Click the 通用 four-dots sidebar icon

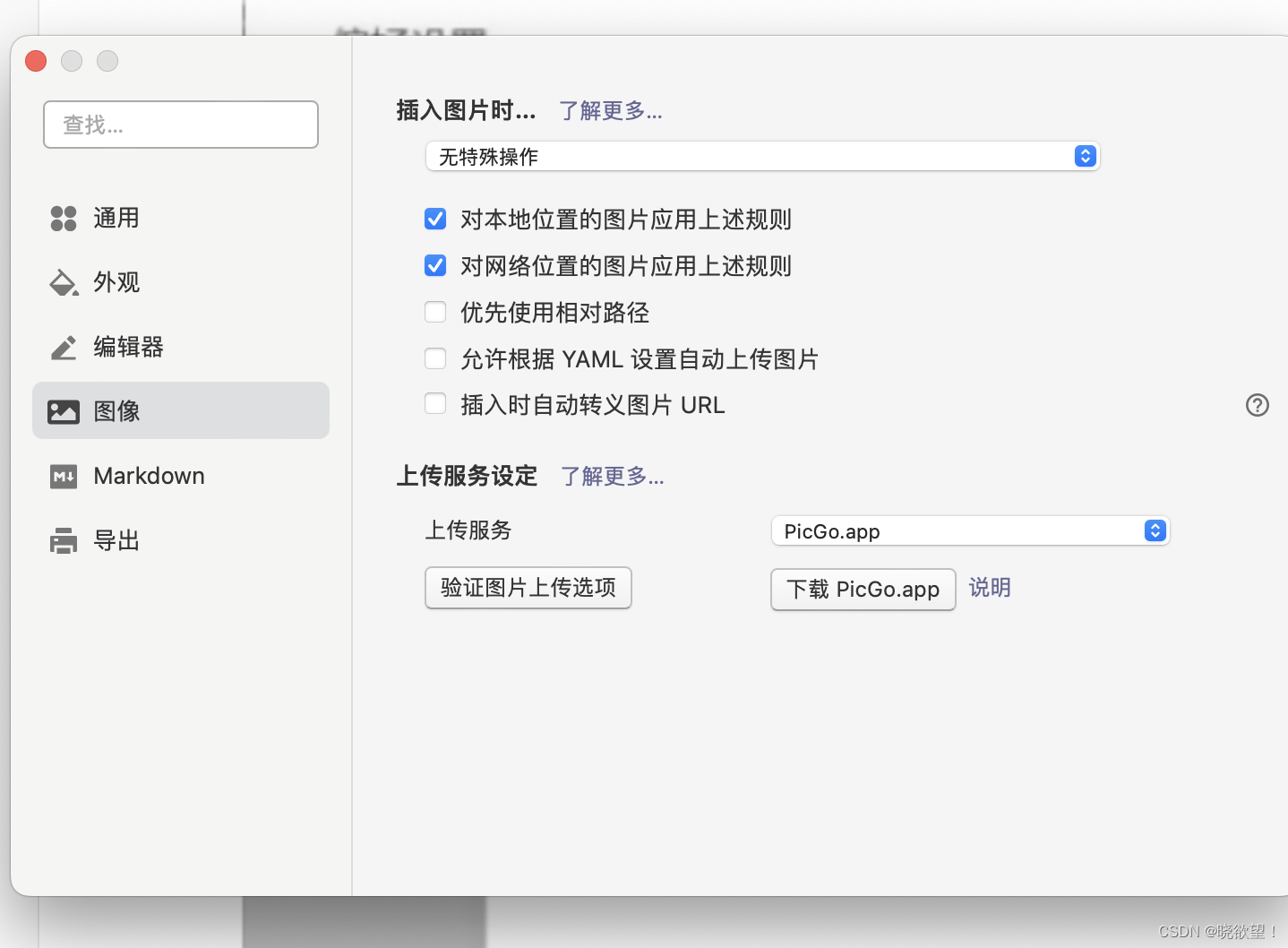tap(64, 218)
